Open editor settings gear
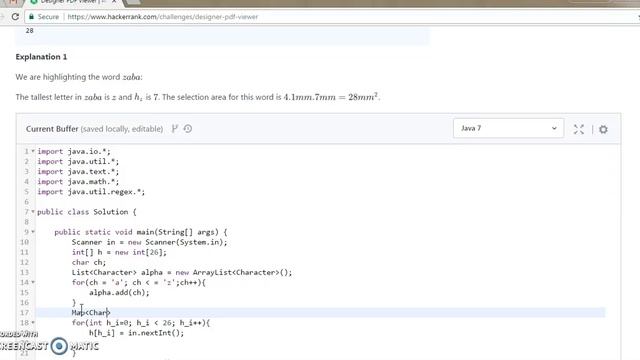 pyautogui.click(x=603, y=129)
